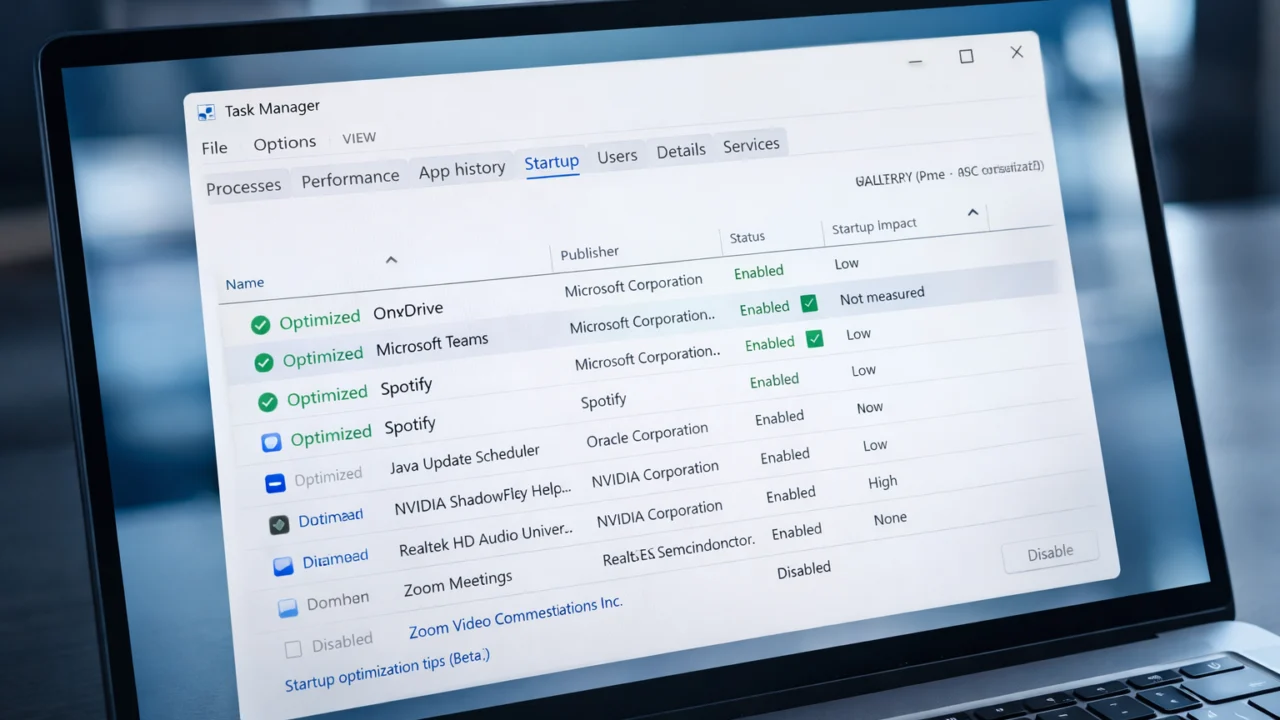
Task: Open the Options menu
Action: click(x=284, y=144)
